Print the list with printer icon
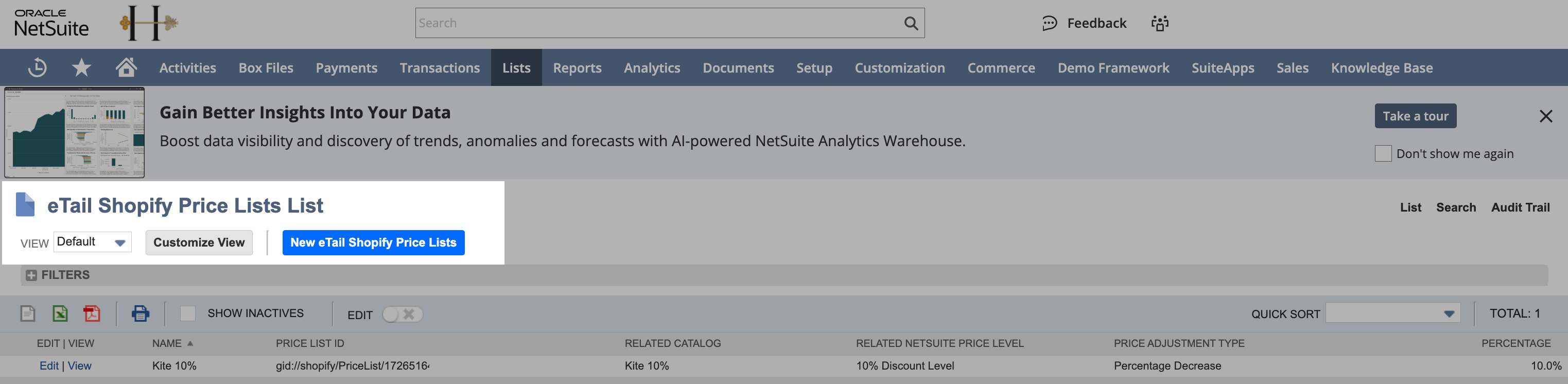Screen dimensions: 1568x384 click(140, 313)
